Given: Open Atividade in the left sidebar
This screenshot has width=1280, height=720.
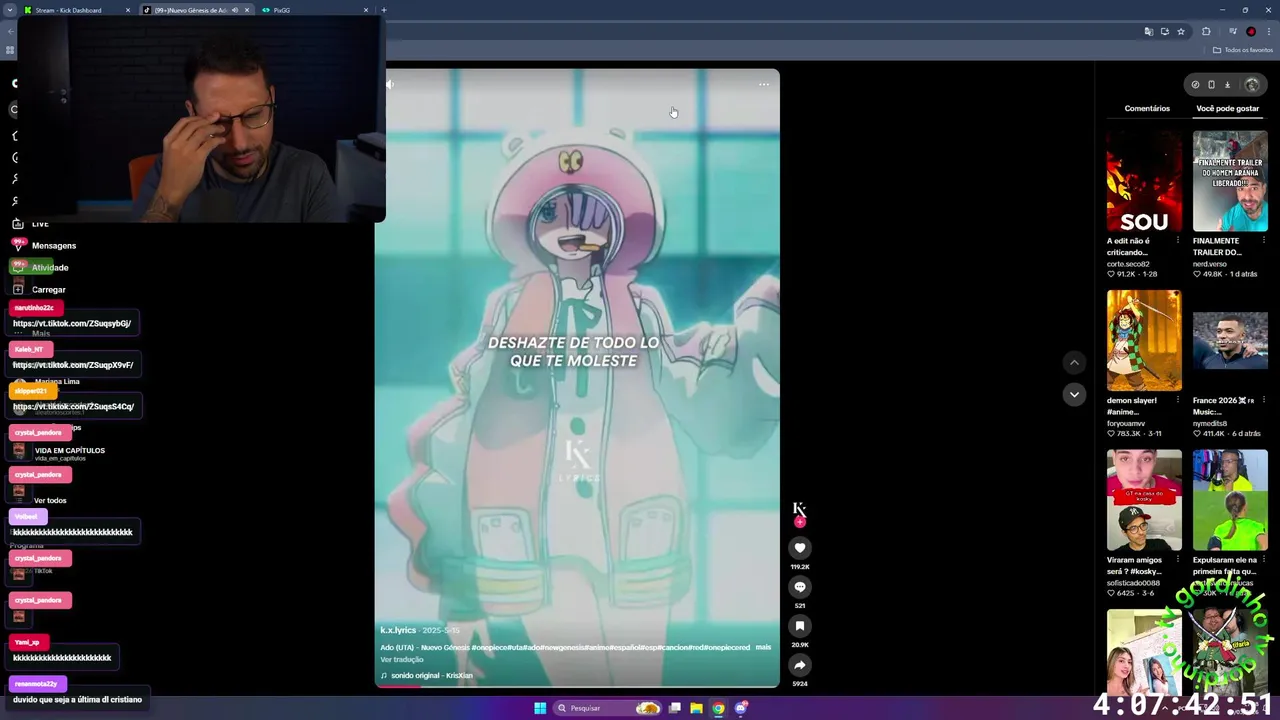Looking at the screenshot, I should [40, 267].
